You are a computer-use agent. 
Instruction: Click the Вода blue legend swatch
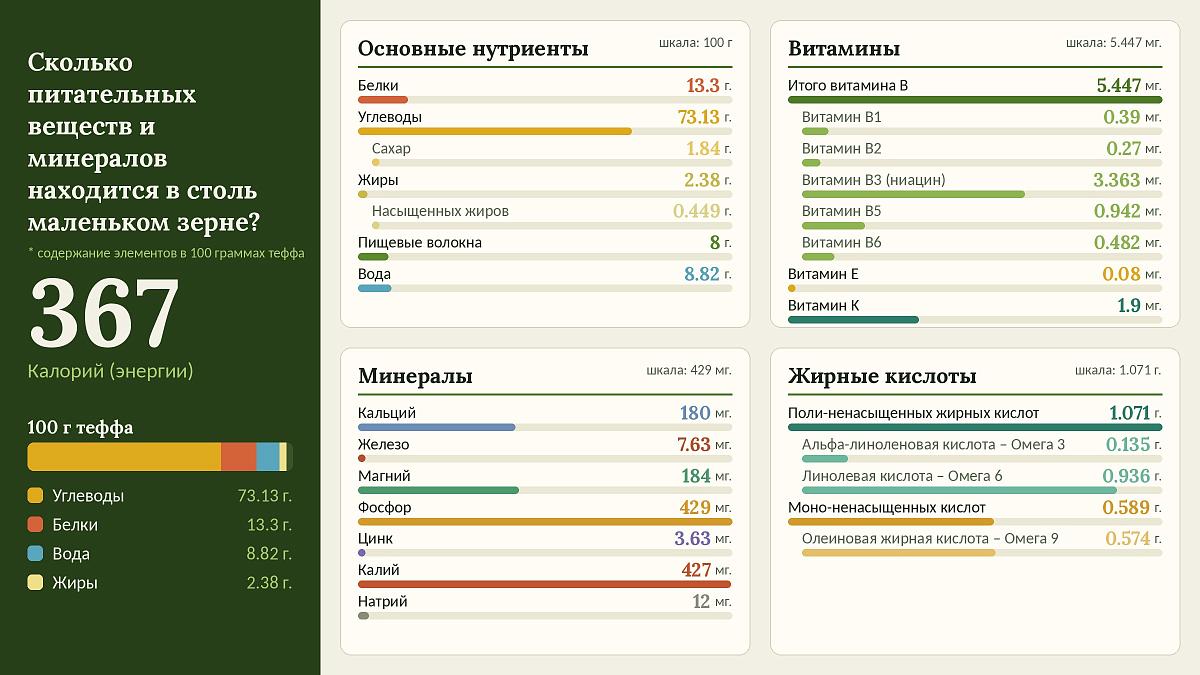pyautogui.click(x=35, y=553)
